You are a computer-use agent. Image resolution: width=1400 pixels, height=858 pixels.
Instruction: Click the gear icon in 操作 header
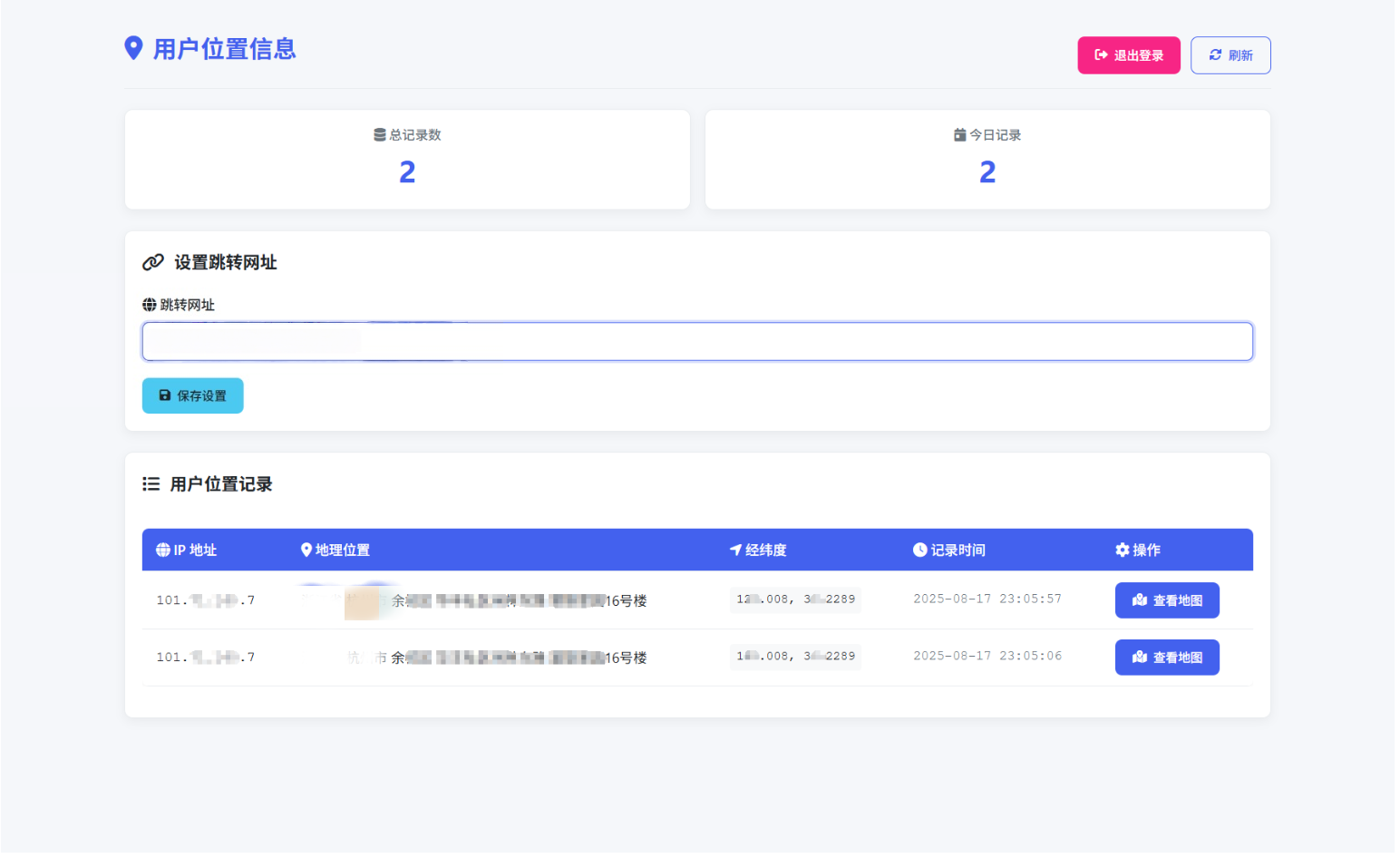click(x=1122, y=551)
